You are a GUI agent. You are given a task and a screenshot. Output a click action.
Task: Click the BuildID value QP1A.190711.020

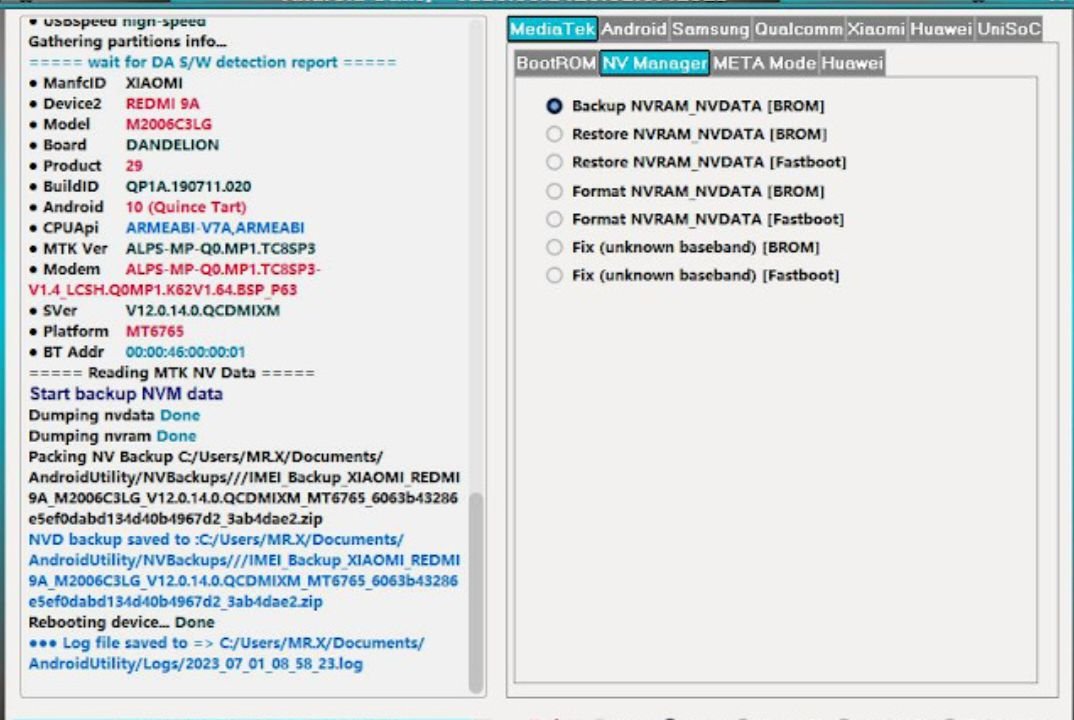point(188,186)
